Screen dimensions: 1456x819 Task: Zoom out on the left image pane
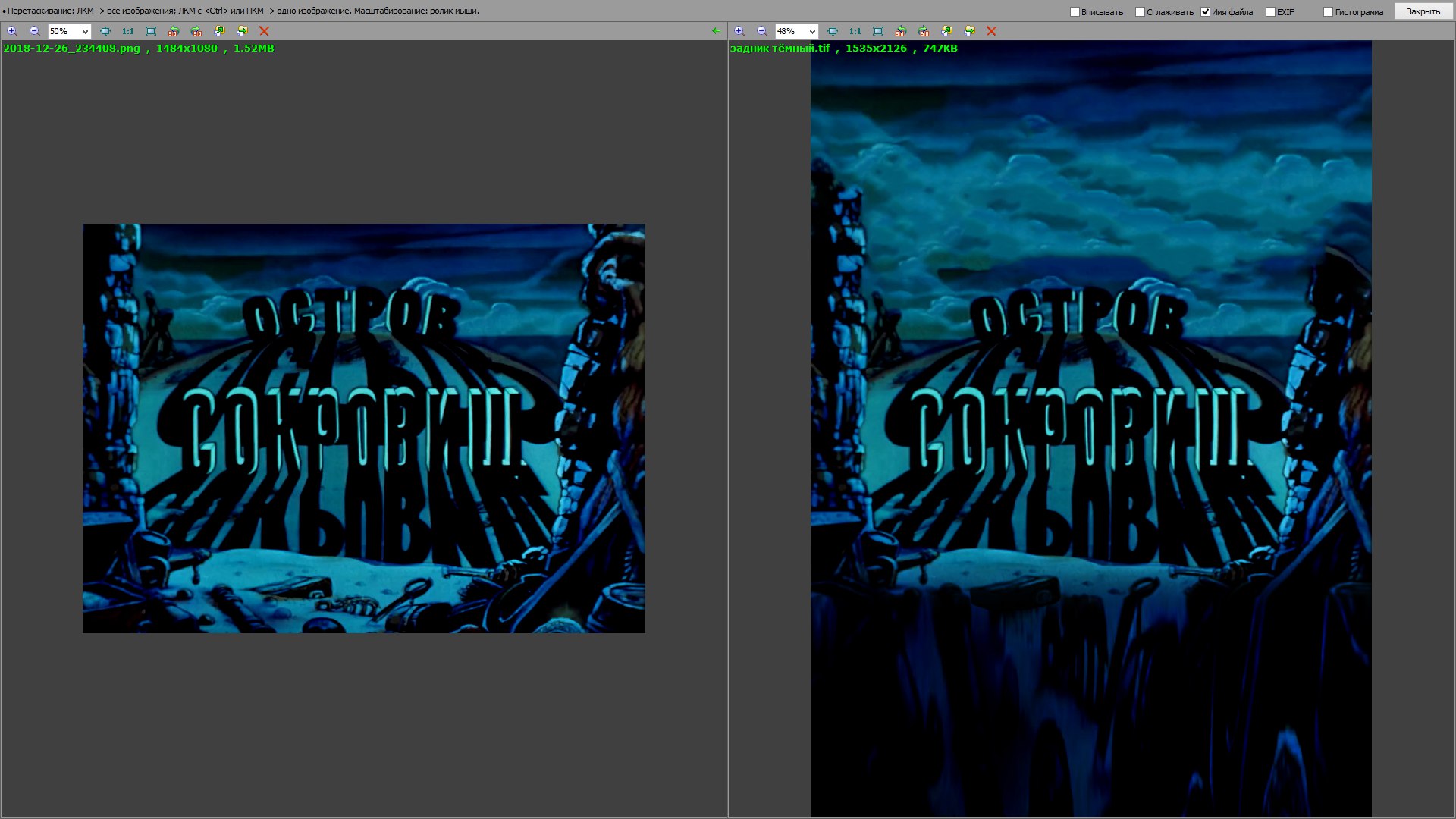(x=34, y=31)
